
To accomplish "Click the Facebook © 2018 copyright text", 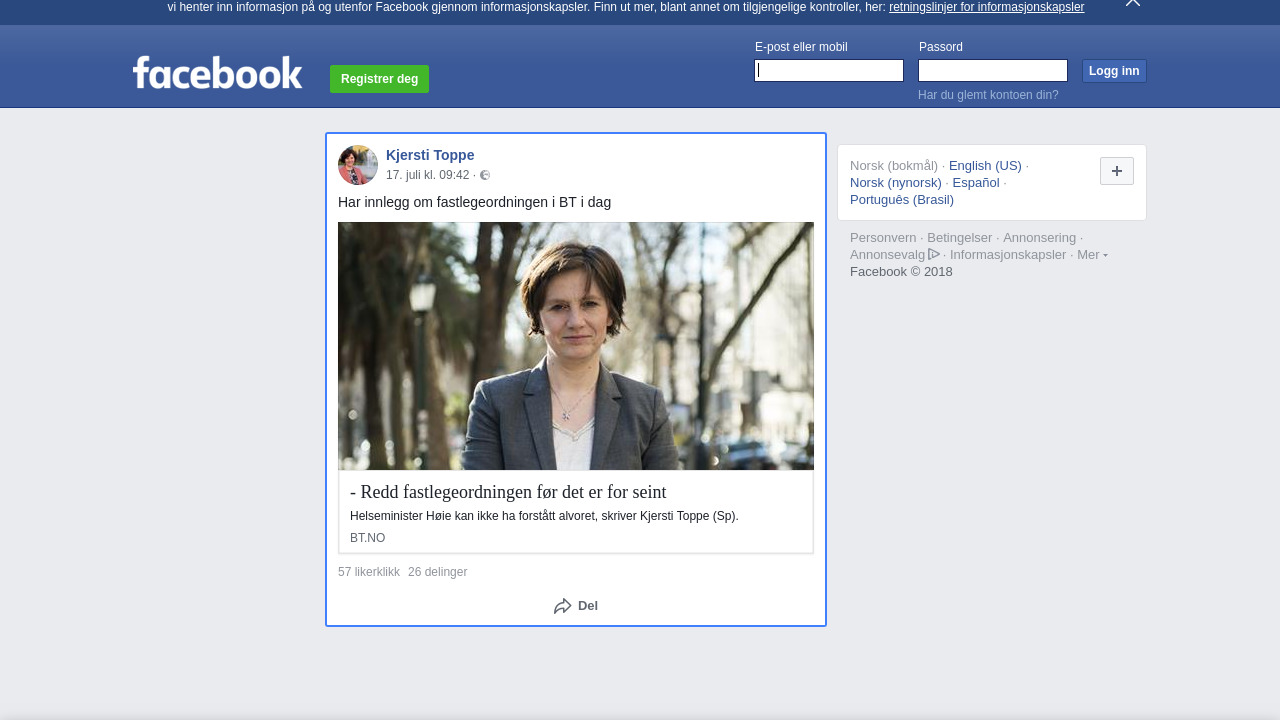I will 901,272.
